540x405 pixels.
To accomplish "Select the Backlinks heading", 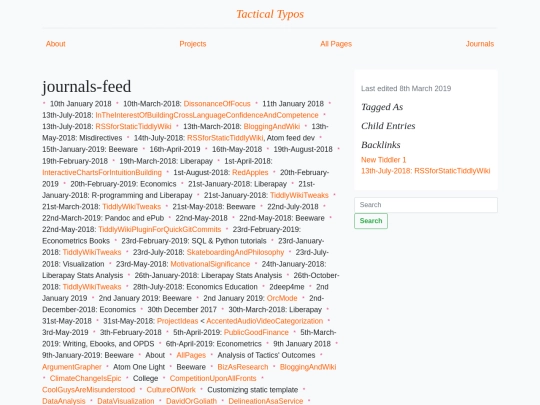I will tap(381, 145).
